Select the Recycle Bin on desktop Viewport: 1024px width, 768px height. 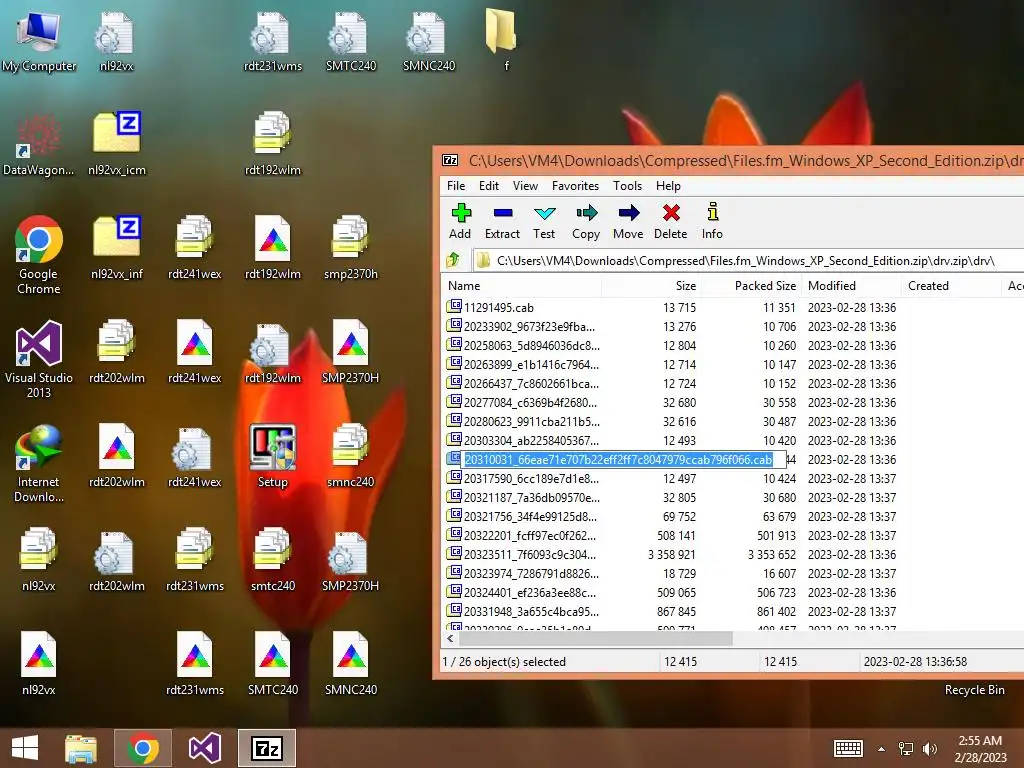pos(974,690)
